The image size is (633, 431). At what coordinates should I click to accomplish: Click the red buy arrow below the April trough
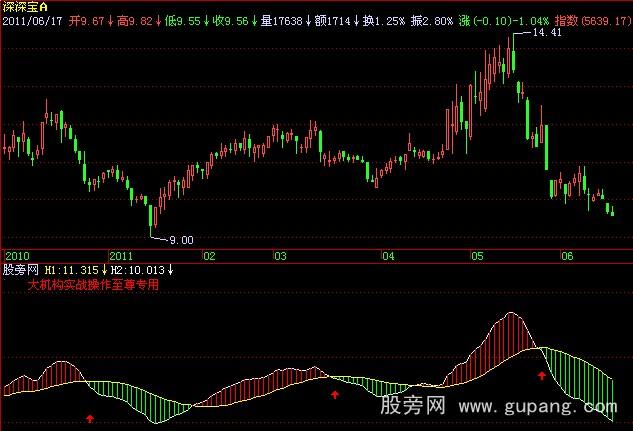[335, 394]
